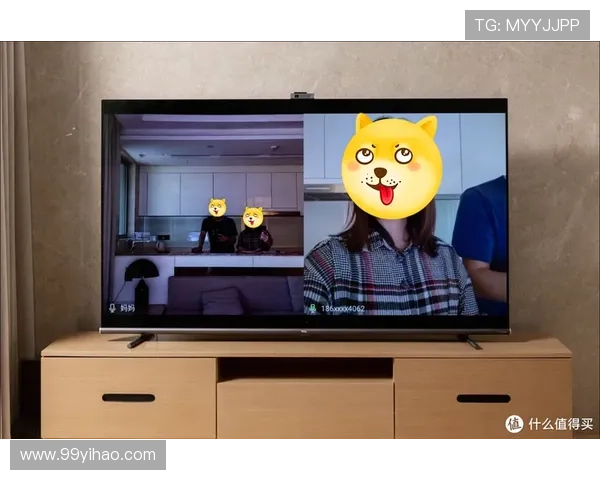Click the microphone icon beside 妈妈
The width and height of the screenshot is (600, 480).
tap(112, 309)
